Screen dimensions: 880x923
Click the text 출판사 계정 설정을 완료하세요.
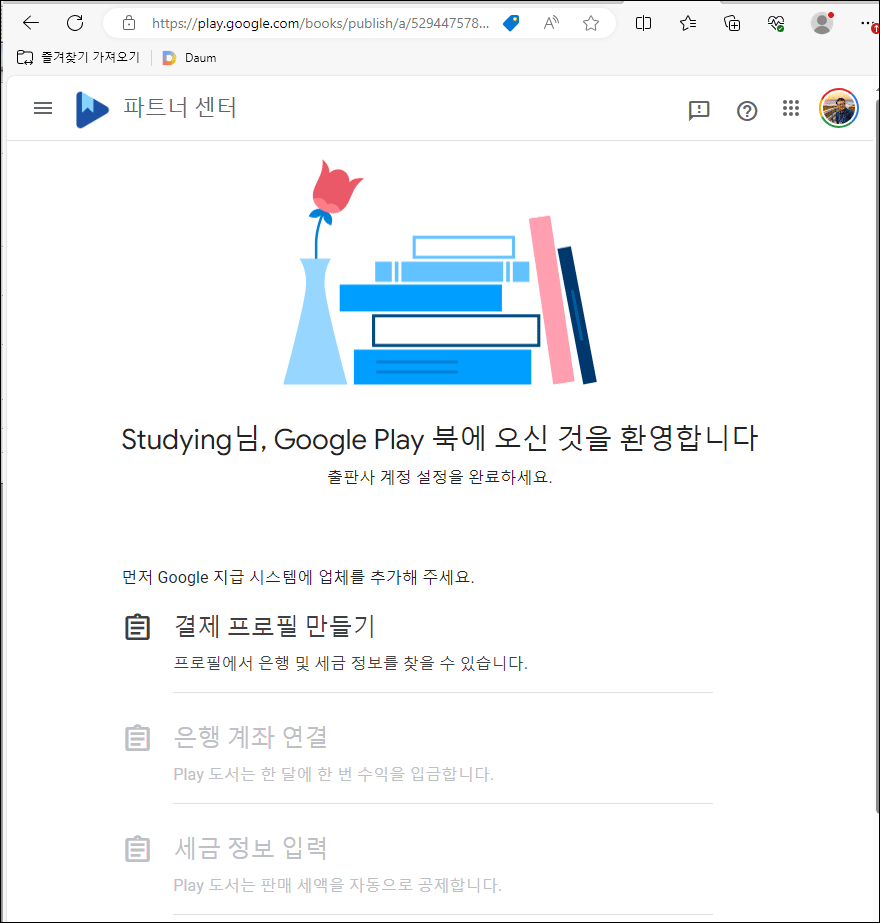point(440,477)
